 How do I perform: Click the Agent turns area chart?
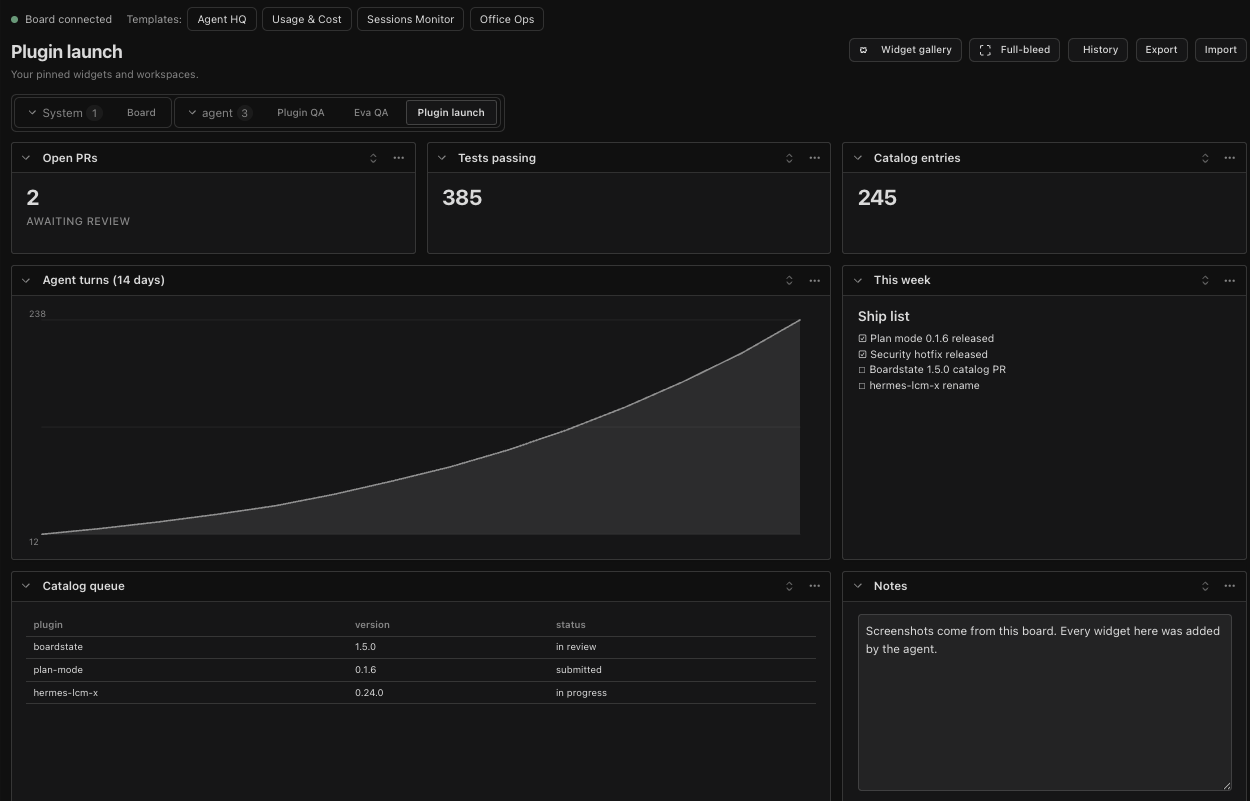pos(420,427)
